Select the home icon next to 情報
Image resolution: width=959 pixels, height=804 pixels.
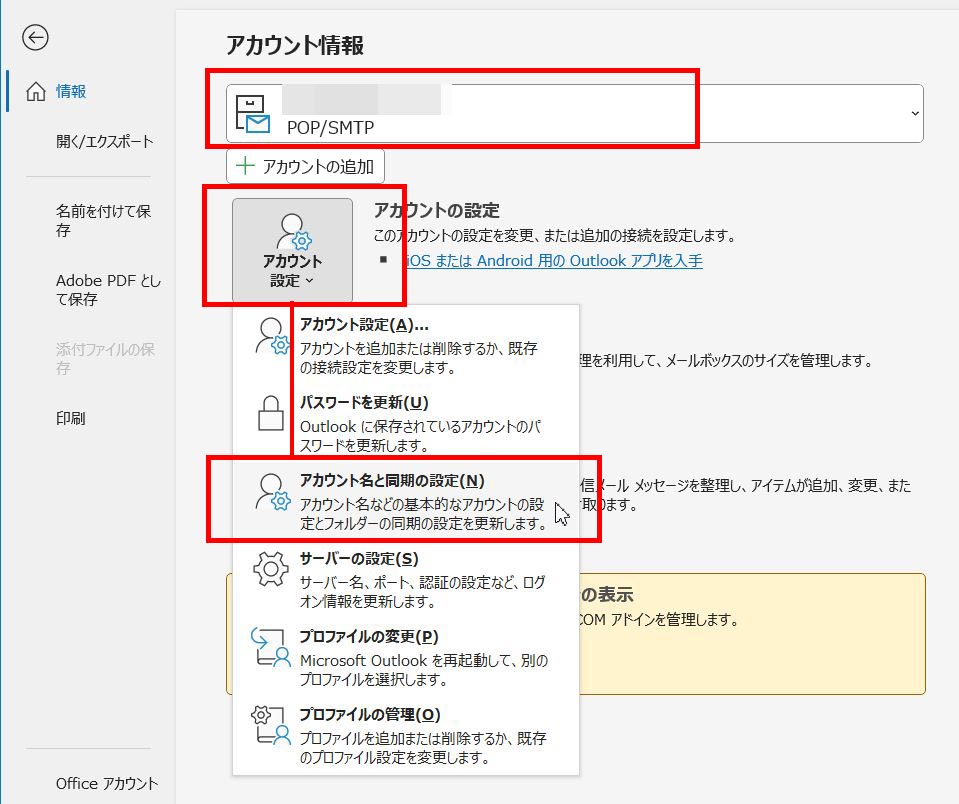34,91
